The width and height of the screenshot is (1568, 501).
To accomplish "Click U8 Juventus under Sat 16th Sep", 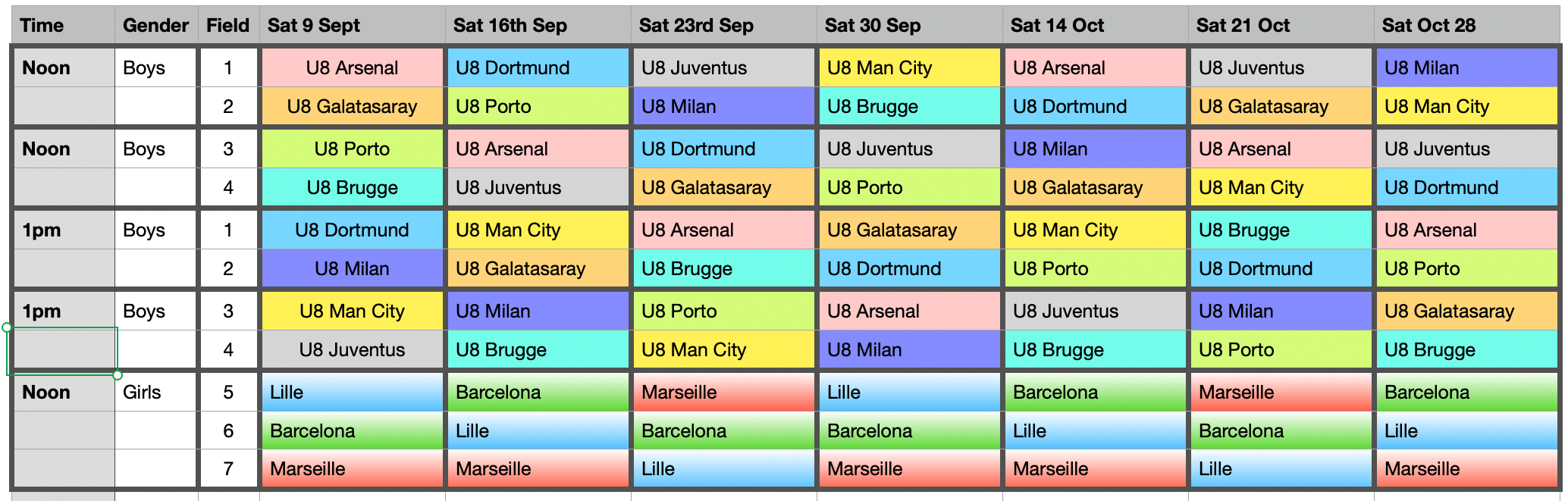I will pos(538,187).
